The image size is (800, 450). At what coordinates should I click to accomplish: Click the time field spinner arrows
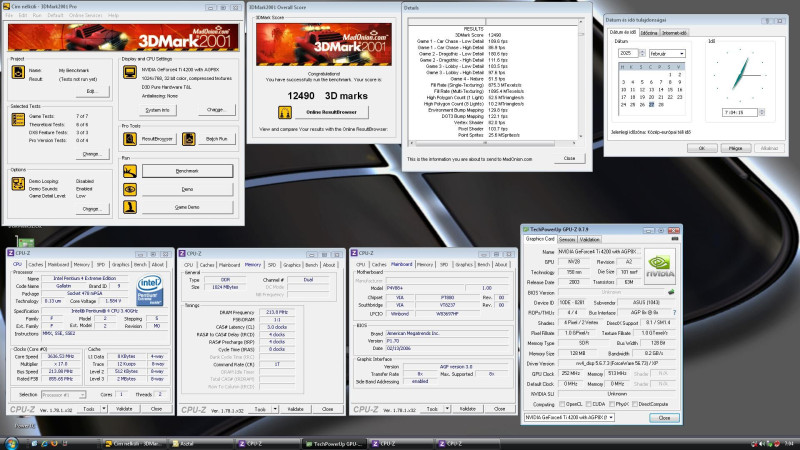click(x=762, y=112)
